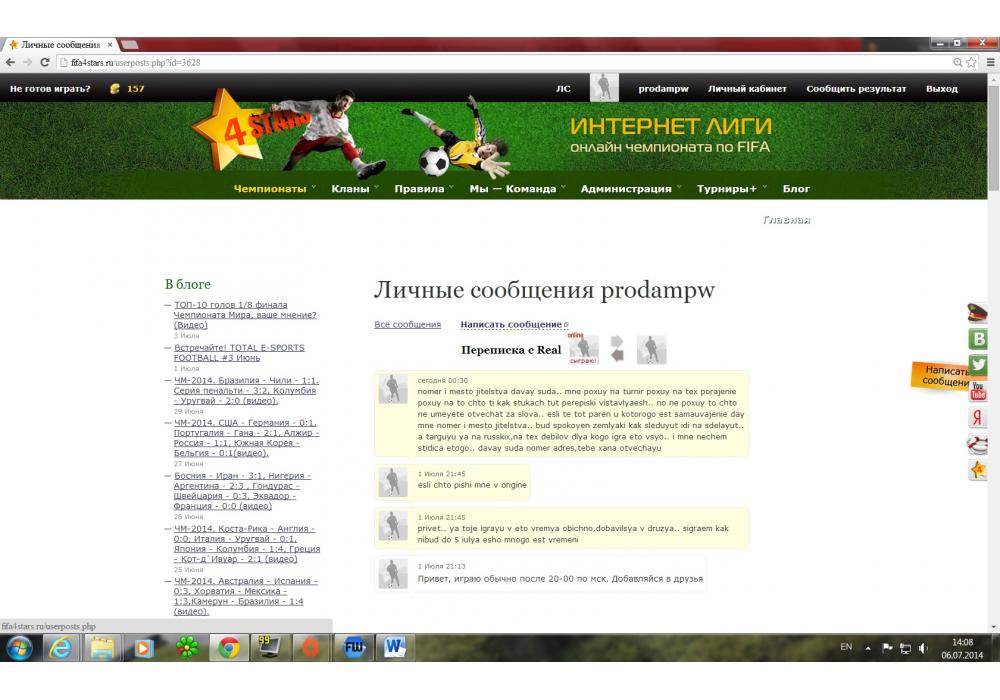Click the military cap sidebar icon
Image resolution: width=1000 pixels, height=700 pixels.
click(x=978, y=313)
